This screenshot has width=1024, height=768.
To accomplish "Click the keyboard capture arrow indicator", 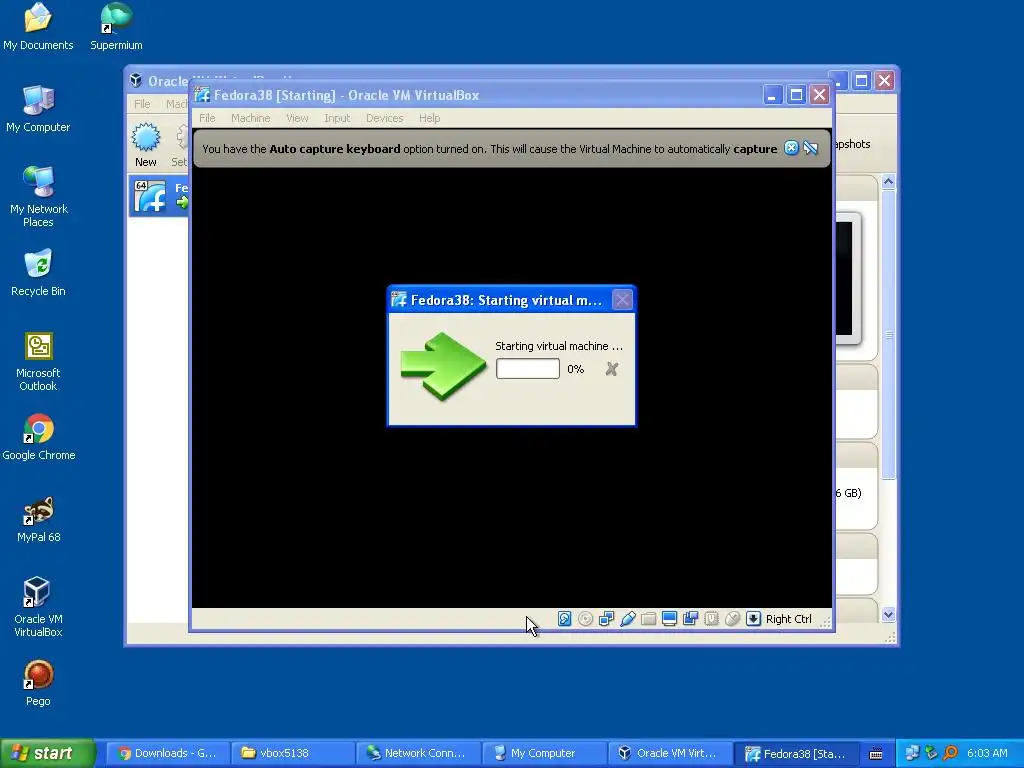I will pos(753,618).
